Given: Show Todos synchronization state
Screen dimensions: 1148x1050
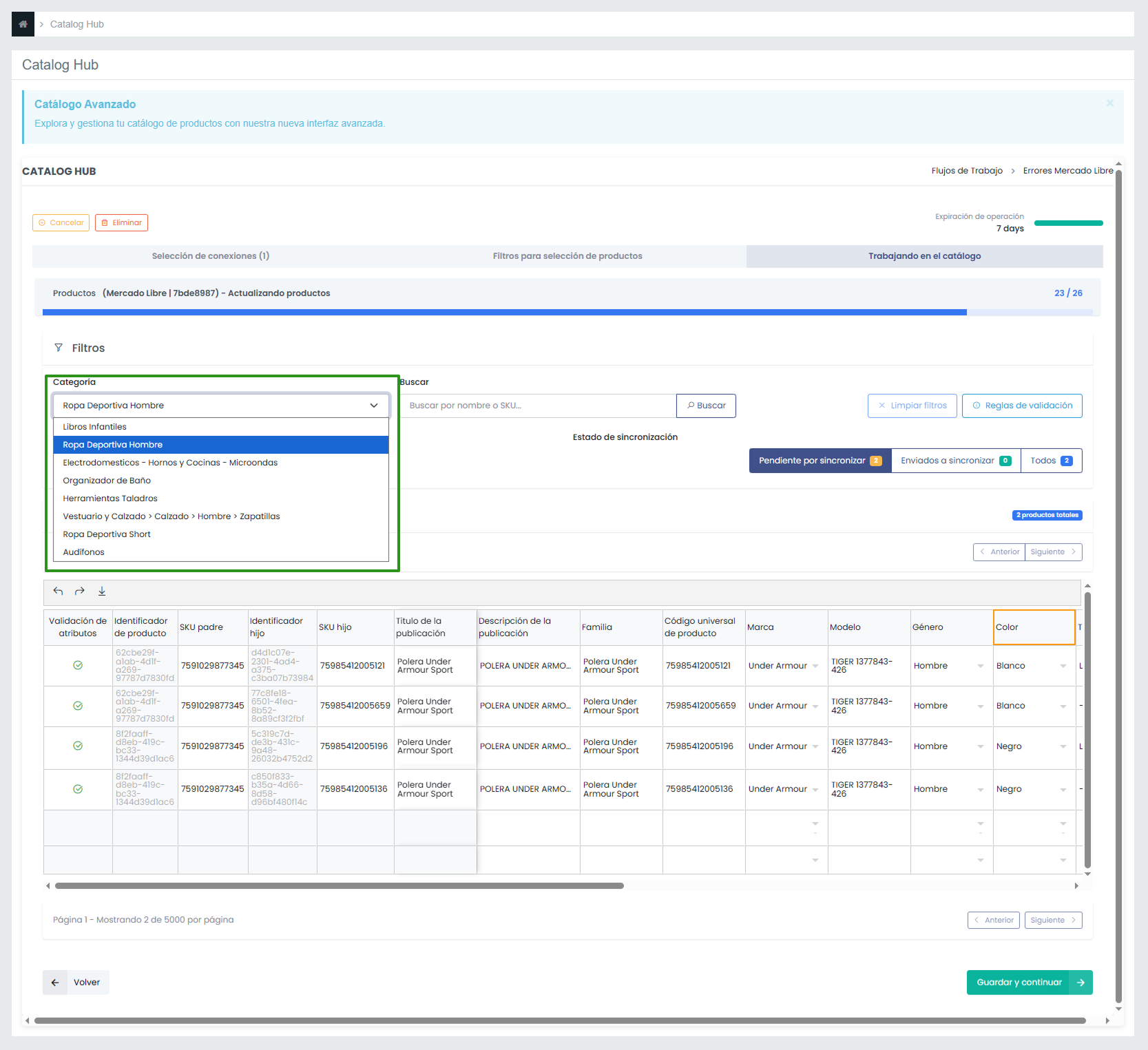Looking at the screenshot, I should (x=1051, y=461).
